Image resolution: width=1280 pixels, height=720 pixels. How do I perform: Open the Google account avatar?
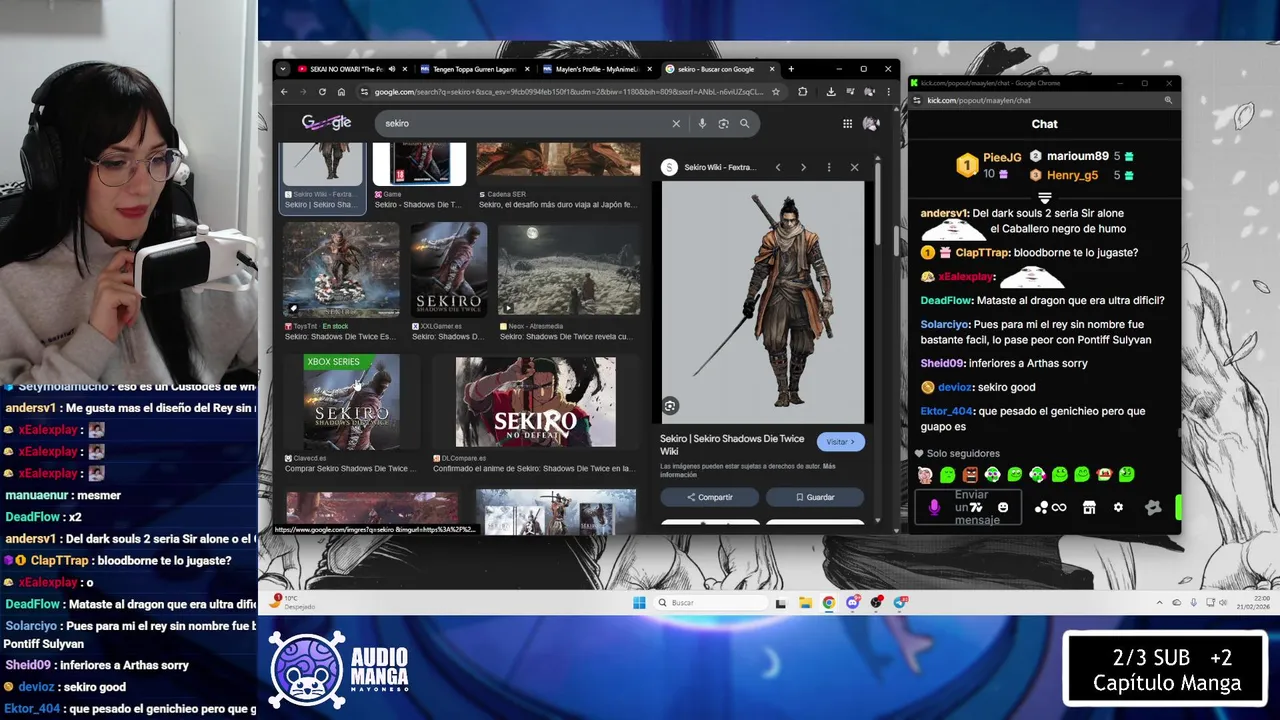[871, 123]
